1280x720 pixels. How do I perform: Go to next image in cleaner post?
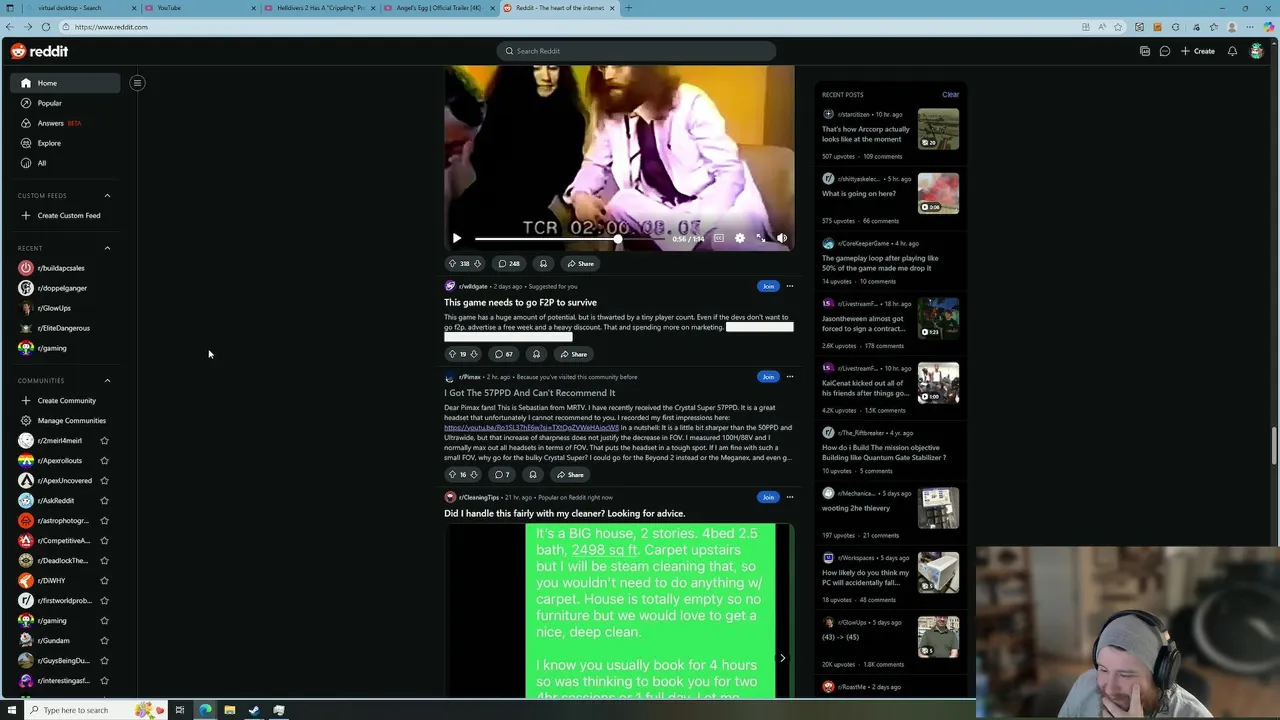(x=782, y=658)
